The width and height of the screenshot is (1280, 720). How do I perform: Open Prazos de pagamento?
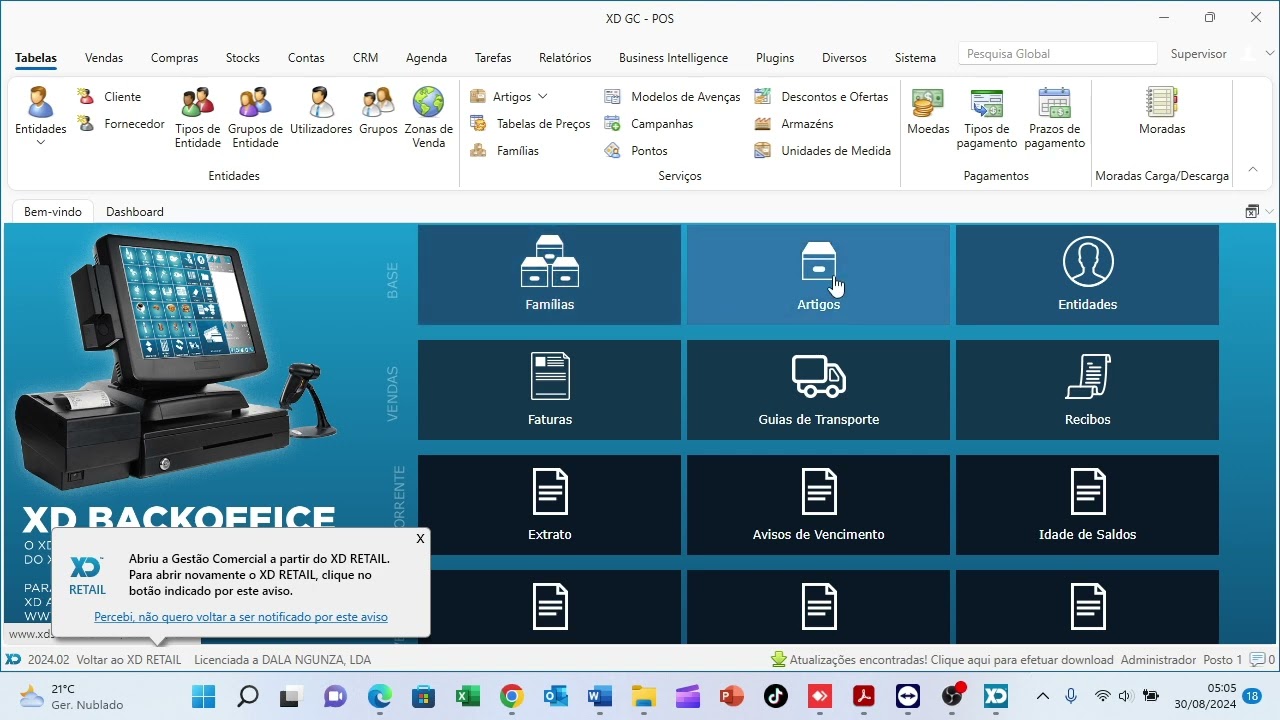tap(1054, 118)
